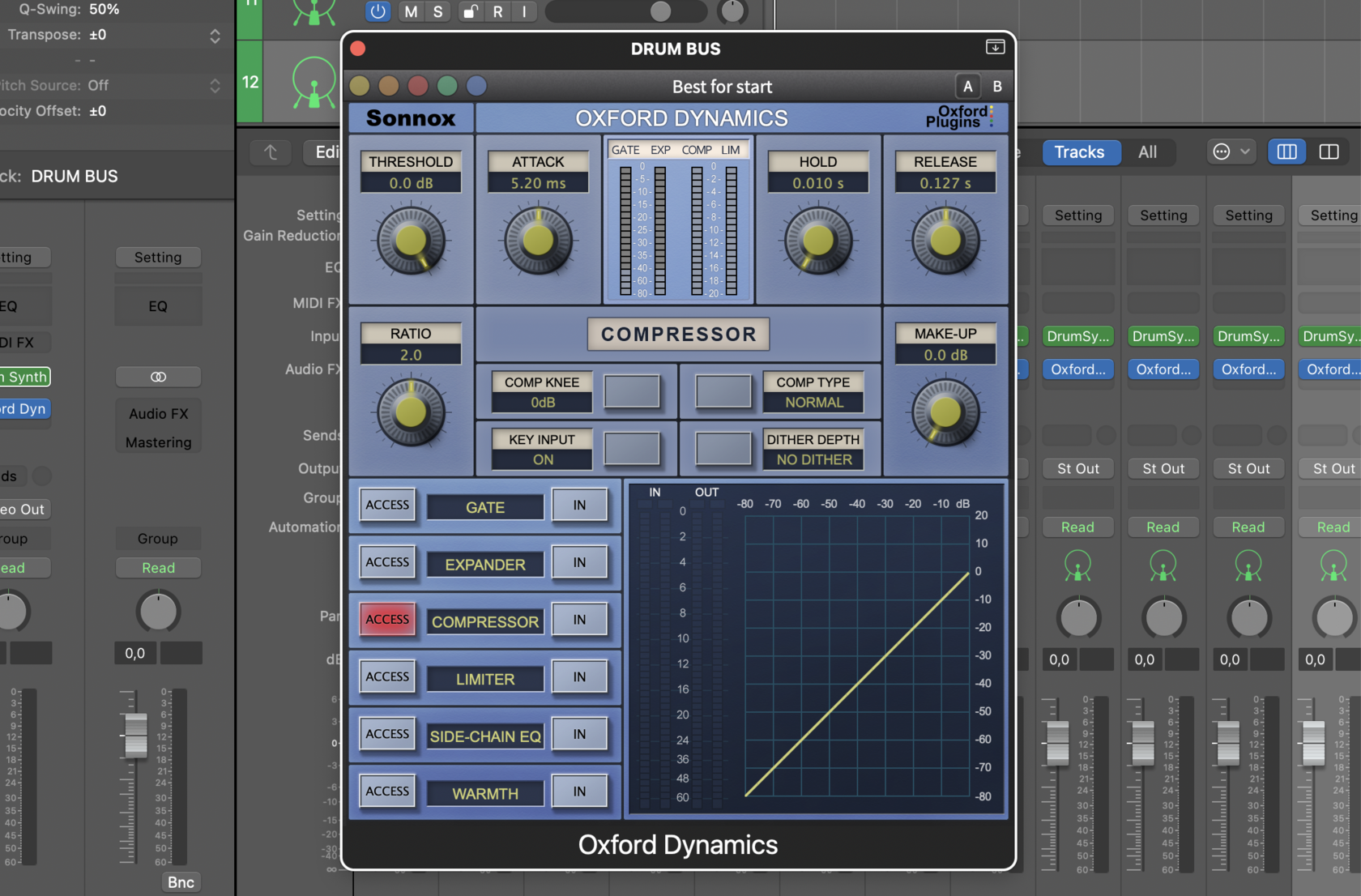
Task: Toggle Solo button on the track header
Action: point(438,11)
